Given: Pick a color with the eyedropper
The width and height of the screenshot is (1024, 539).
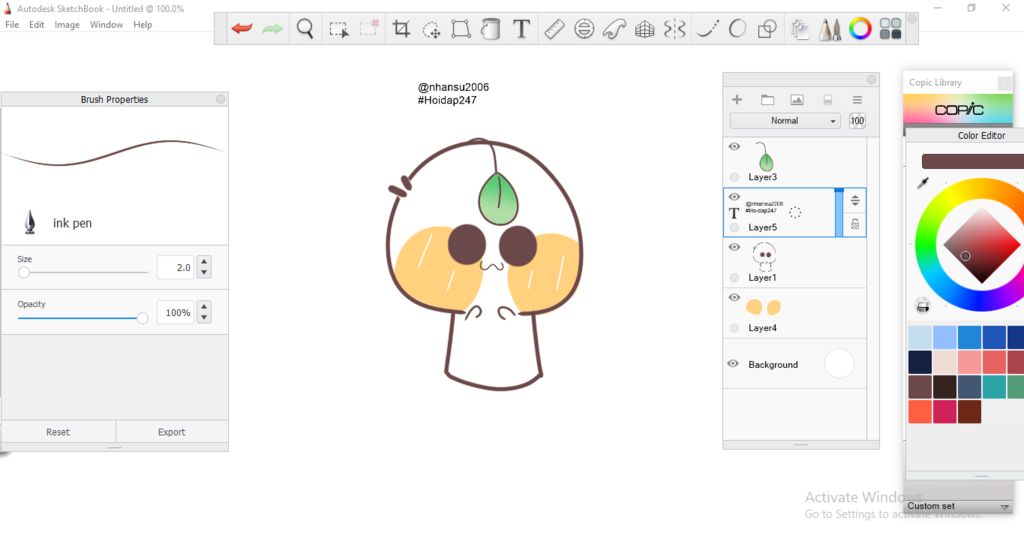Looking at the screenshot, I should point(923,182).
